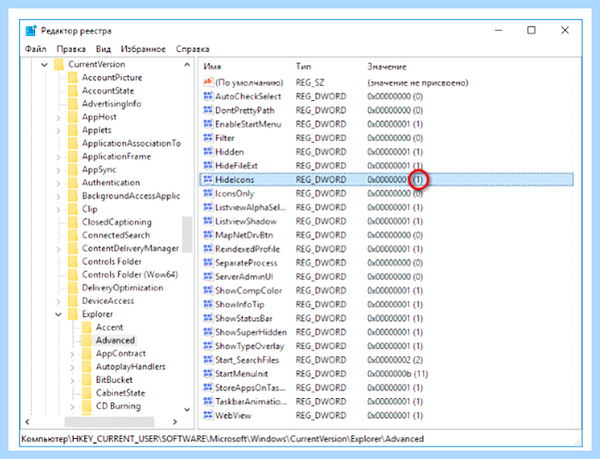Select the StoreAppsOnTas... value name

(x=250, y=388)
